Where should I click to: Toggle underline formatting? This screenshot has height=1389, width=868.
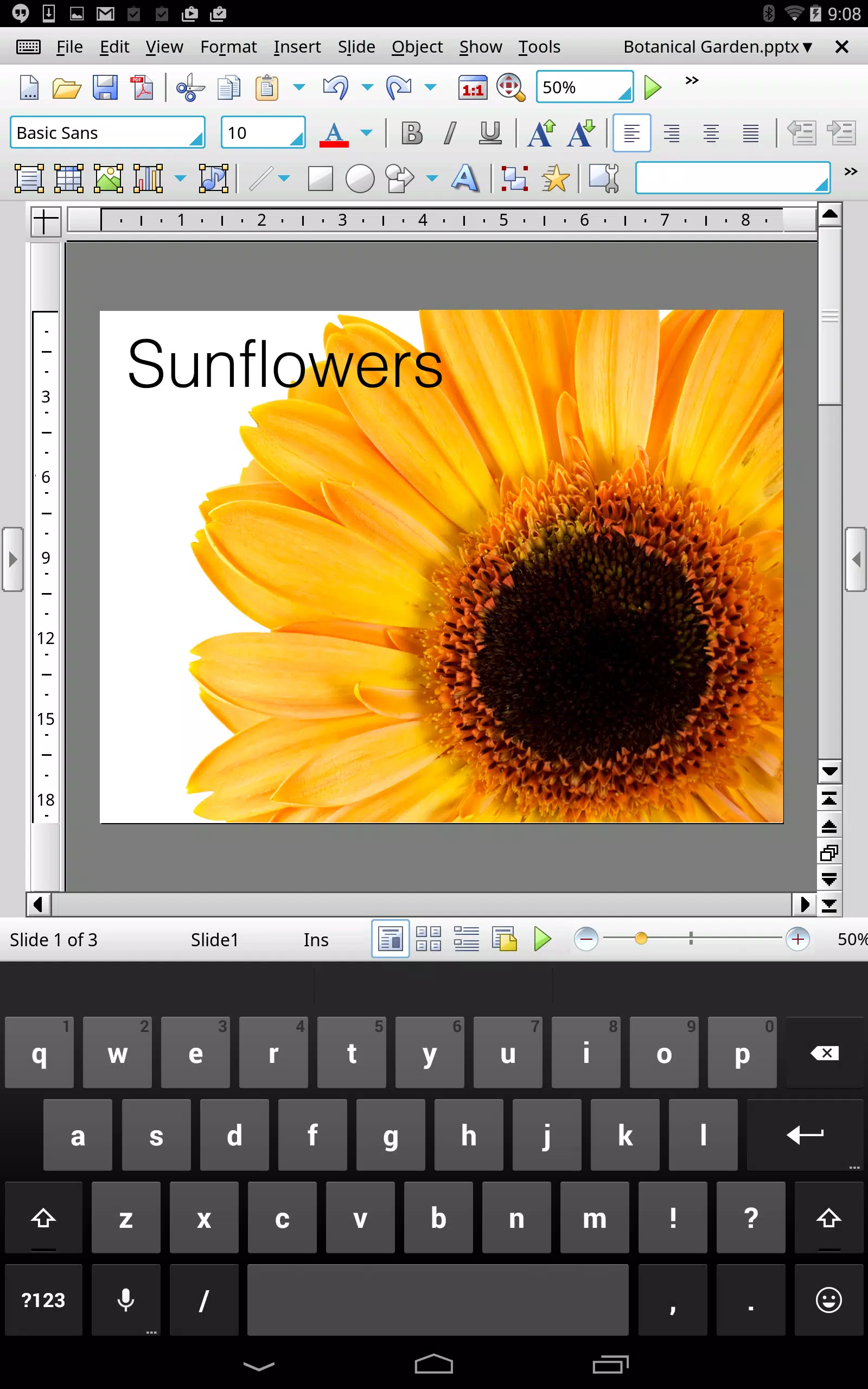pyautogui.click(x=490, y=133)
